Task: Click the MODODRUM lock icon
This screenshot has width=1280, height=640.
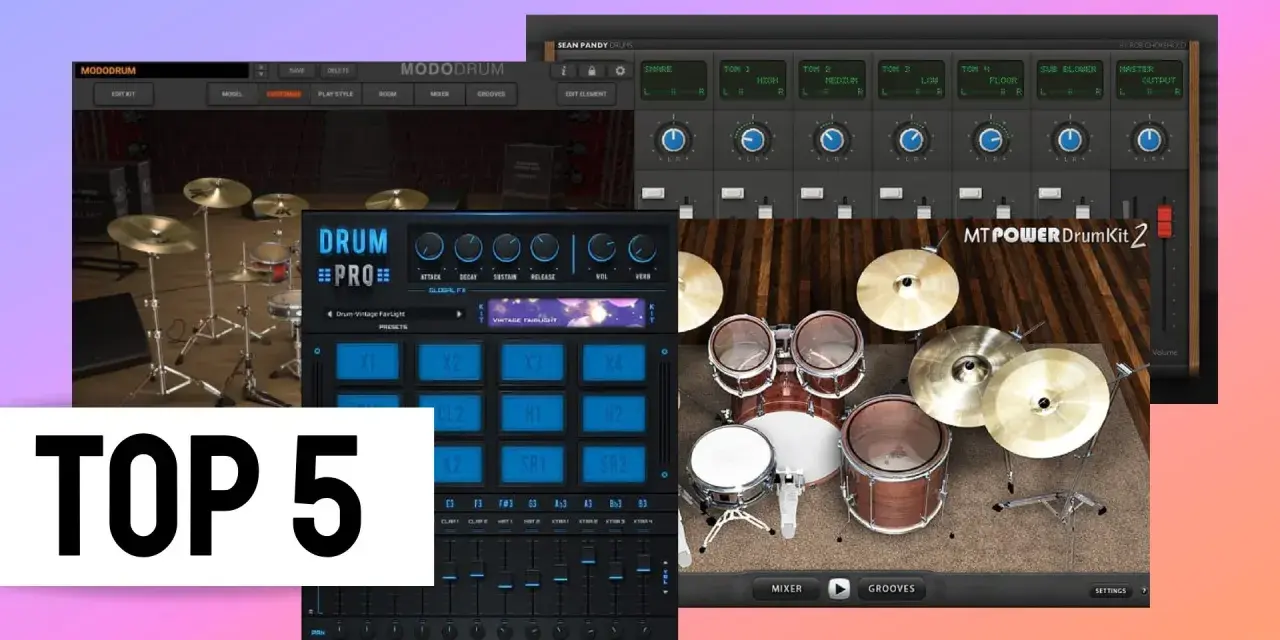Action: pos(592,71)
